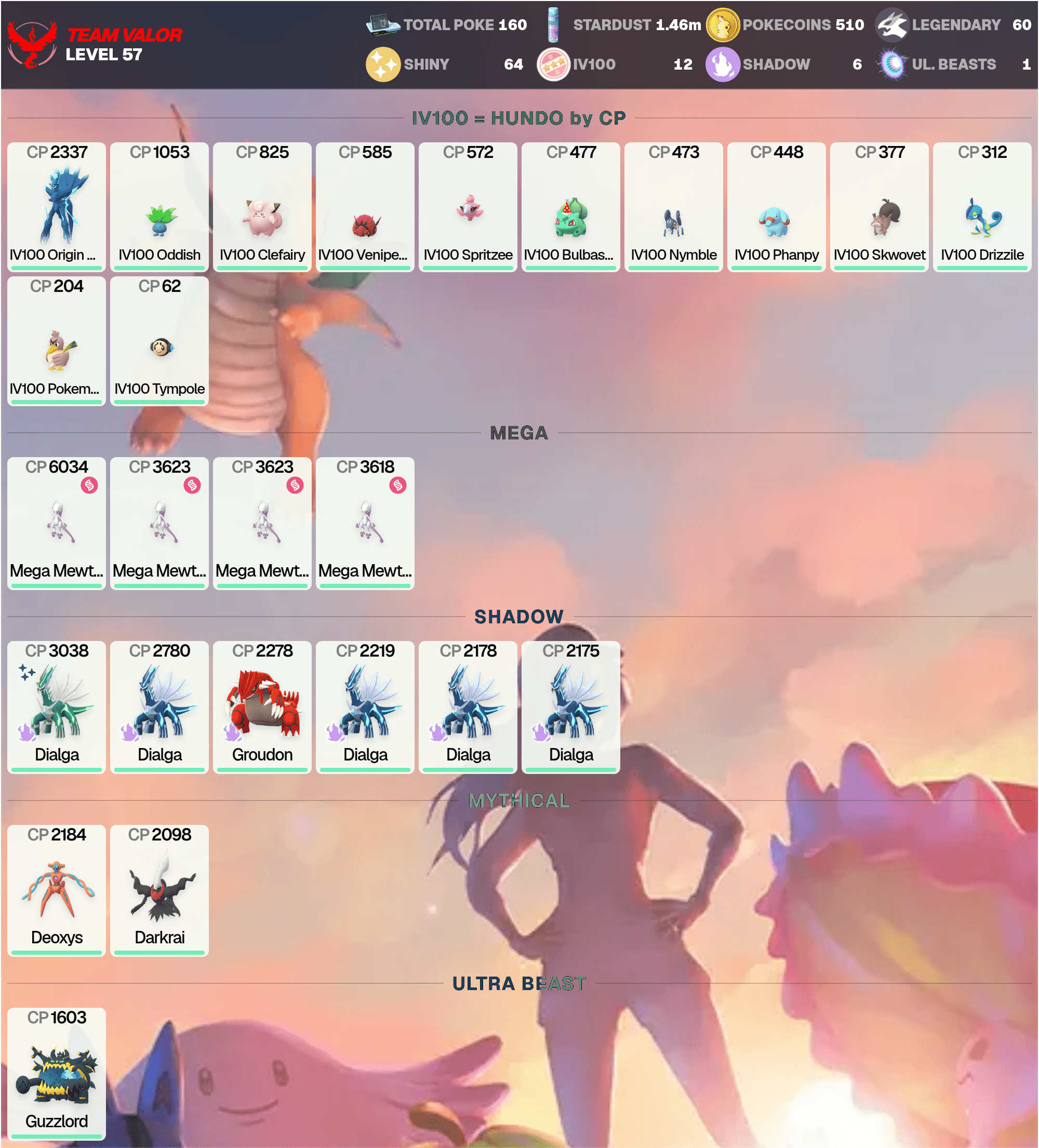
Task: Click the IV100 = HUNDO by CP heading
Action: pyautogui.click(x=519, y=118)
